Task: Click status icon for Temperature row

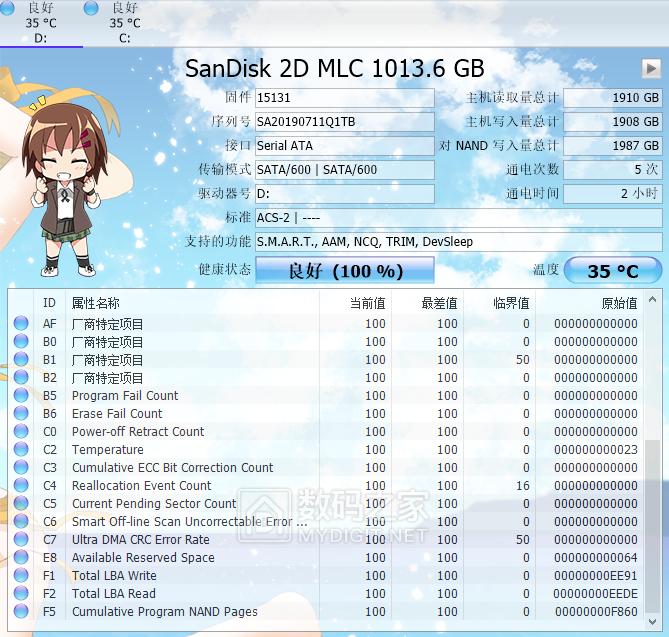Action: [21, 449]
